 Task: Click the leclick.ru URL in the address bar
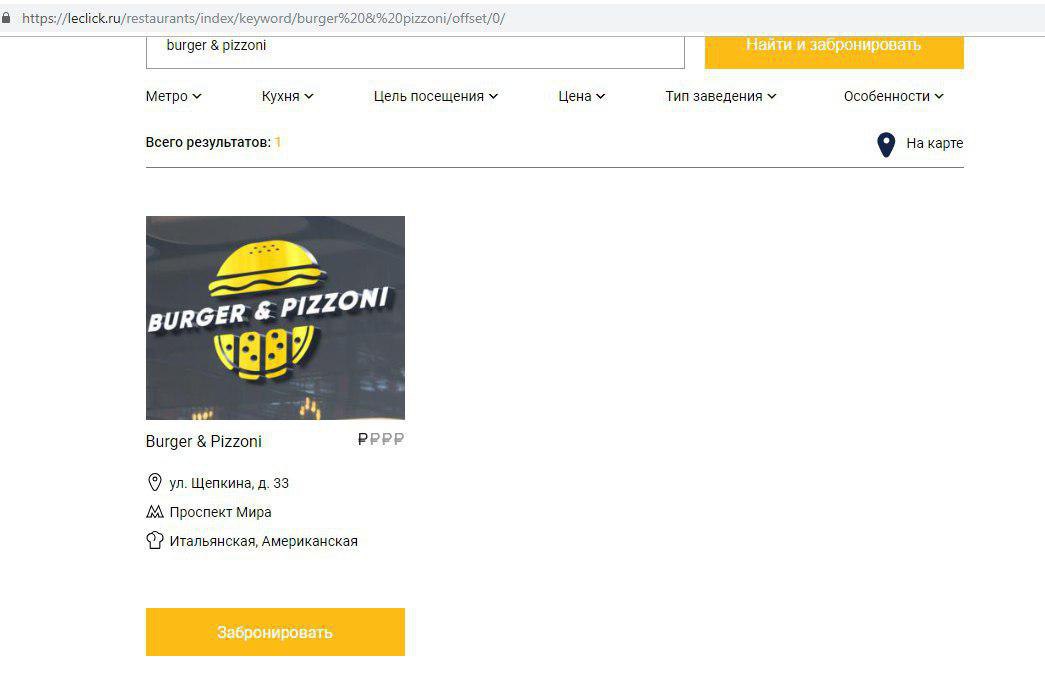(263, 19)
